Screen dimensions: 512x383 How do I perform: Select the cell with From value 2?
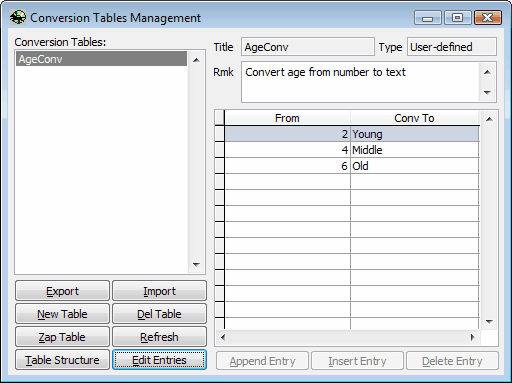click(287, 134)
